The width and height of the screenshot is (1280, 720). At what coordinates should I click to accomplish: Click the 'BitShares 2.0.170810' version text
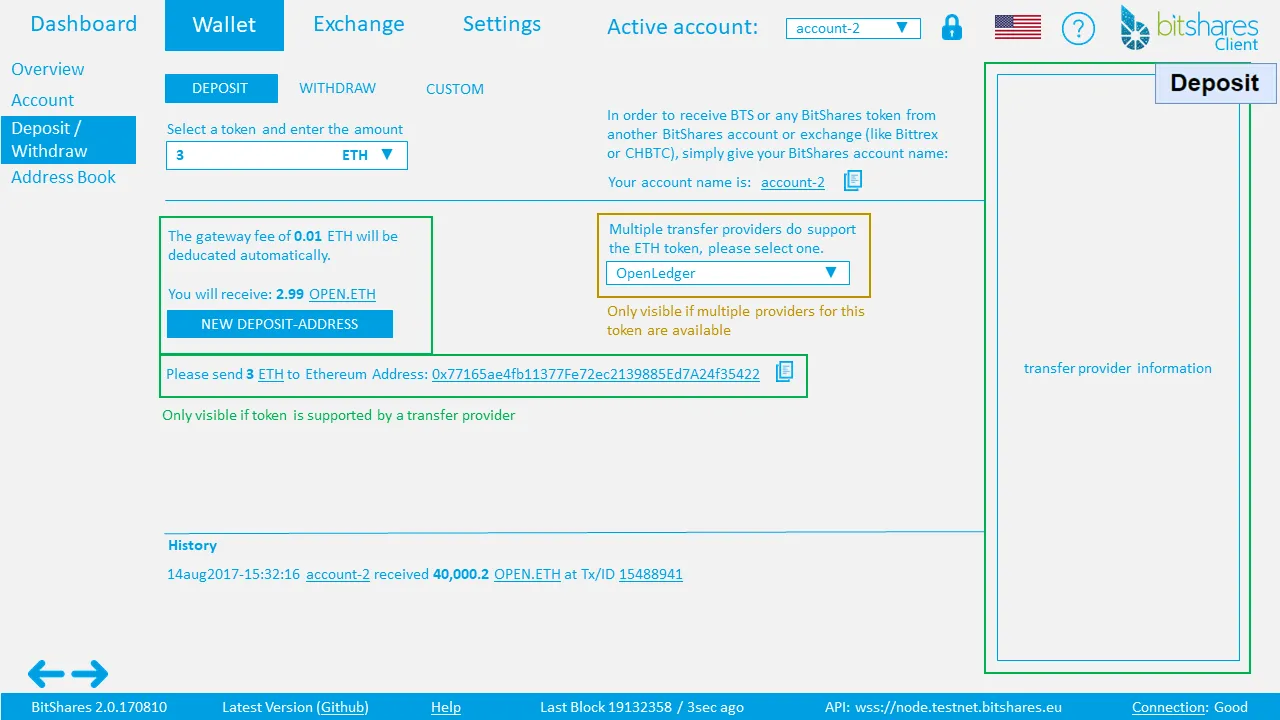click(99, 707)
